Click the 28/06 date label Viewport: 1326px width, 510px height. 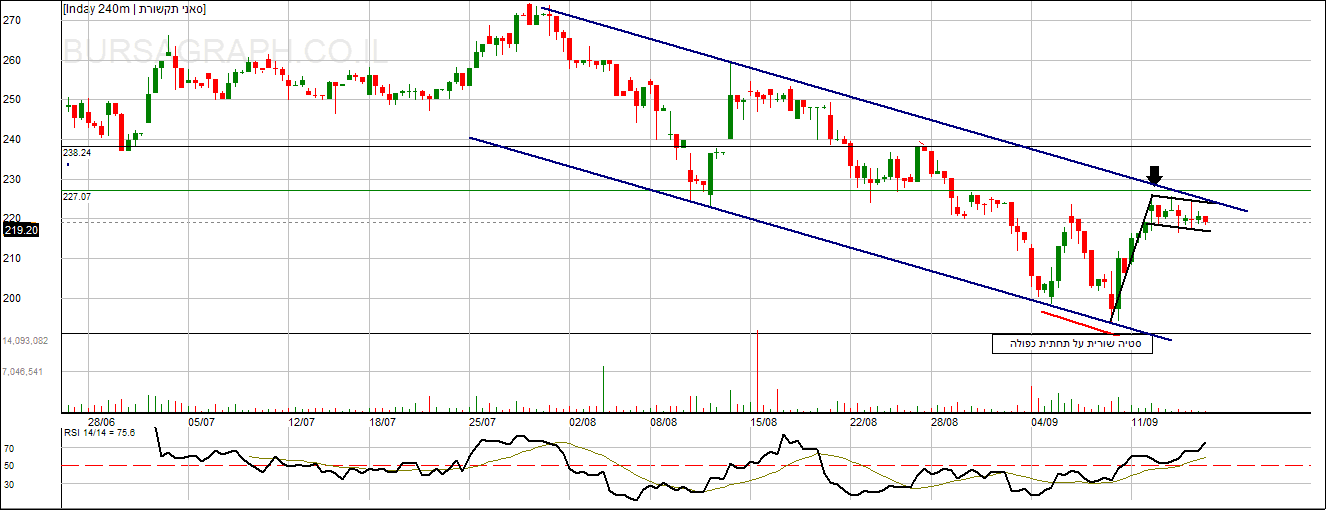pyautogui.click(x=101, y=422)
